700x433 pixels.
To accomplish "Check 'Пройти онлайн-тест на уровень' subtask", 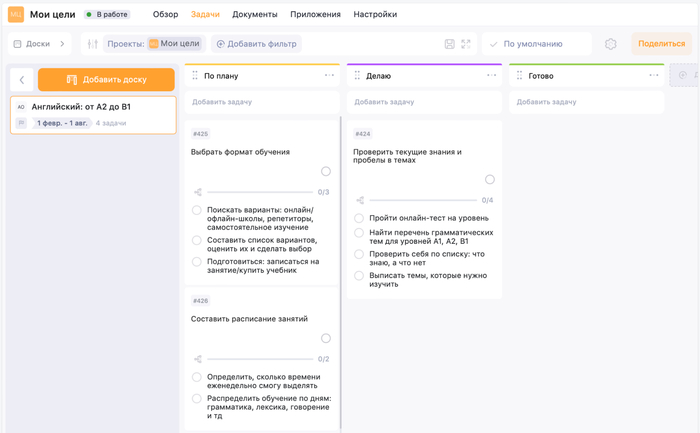I will coord(359,218).
